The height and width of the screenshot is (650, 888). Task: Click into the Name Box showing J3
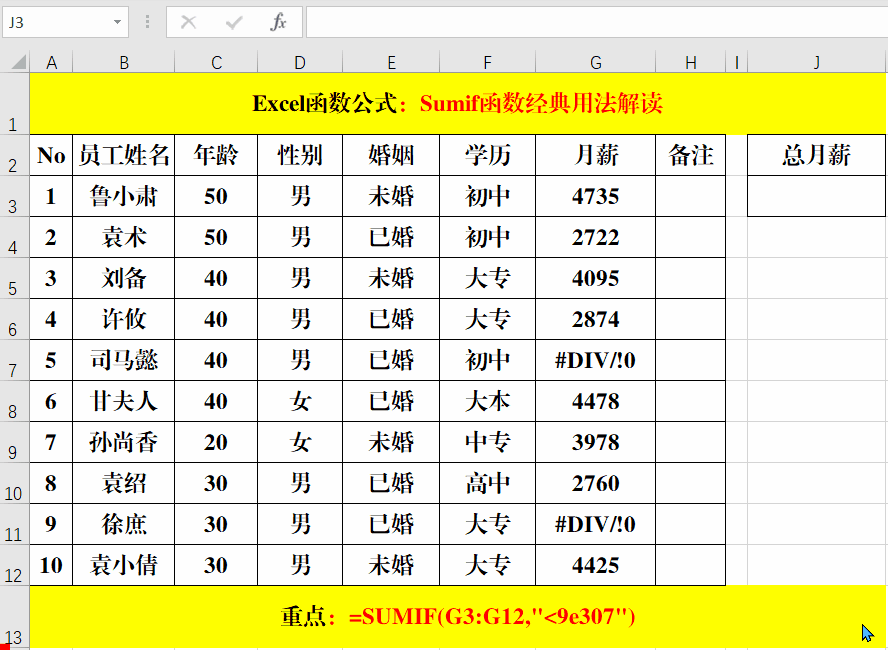(x=57, y=22)
